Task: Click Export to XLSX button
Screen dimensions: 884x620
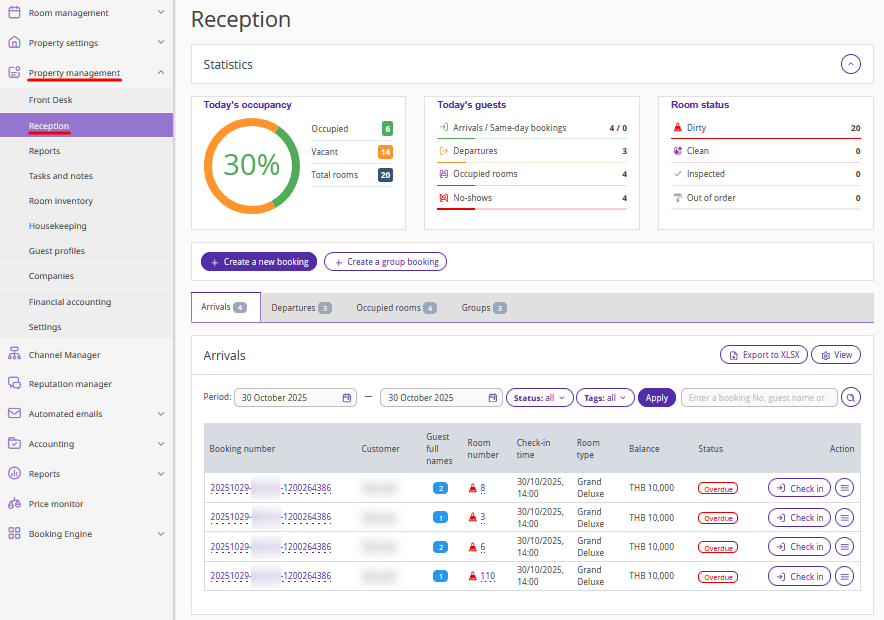Action: tap(763, 355)
